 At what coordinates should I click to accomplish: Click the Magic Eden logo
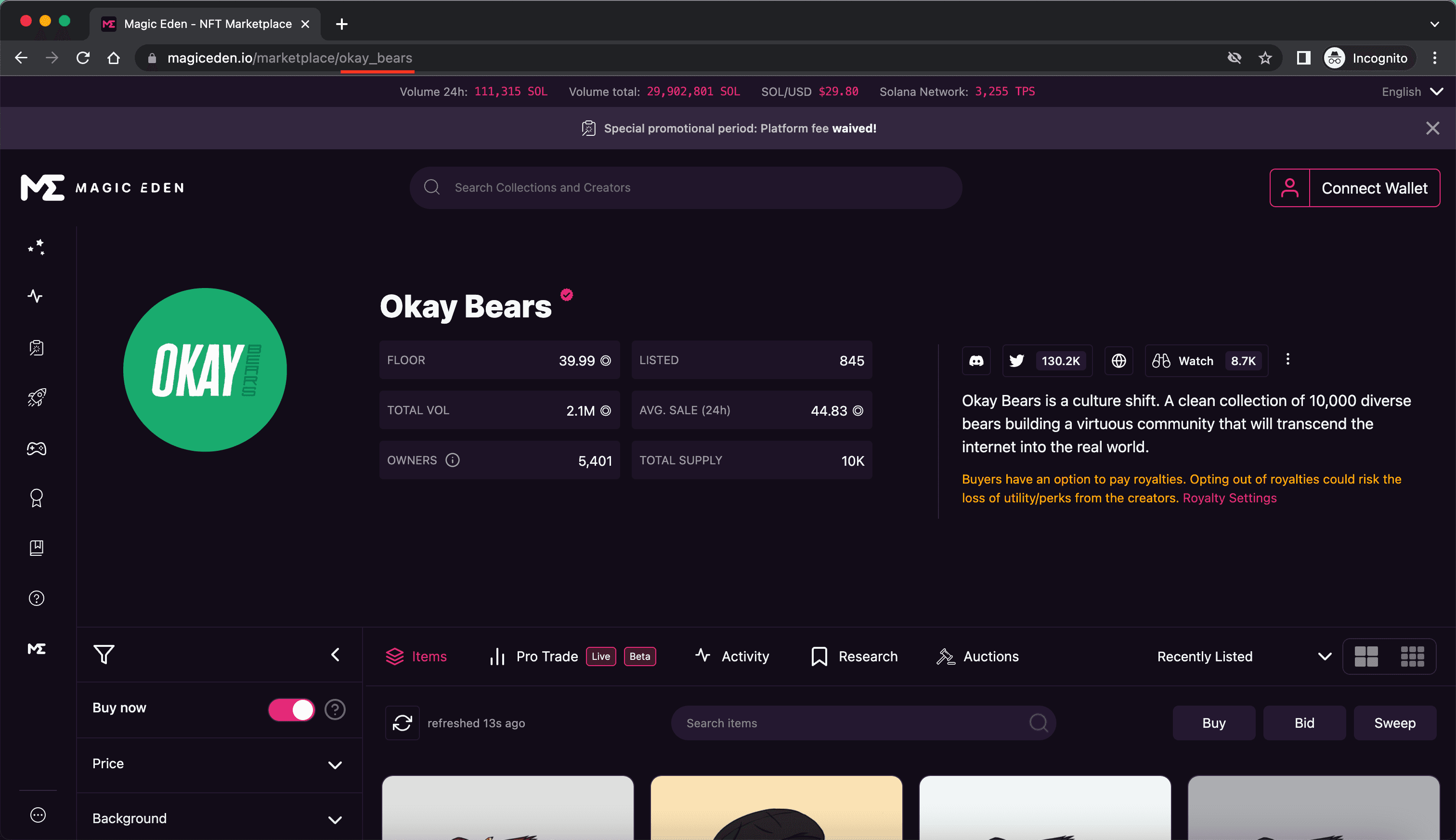tap(102, 187)
